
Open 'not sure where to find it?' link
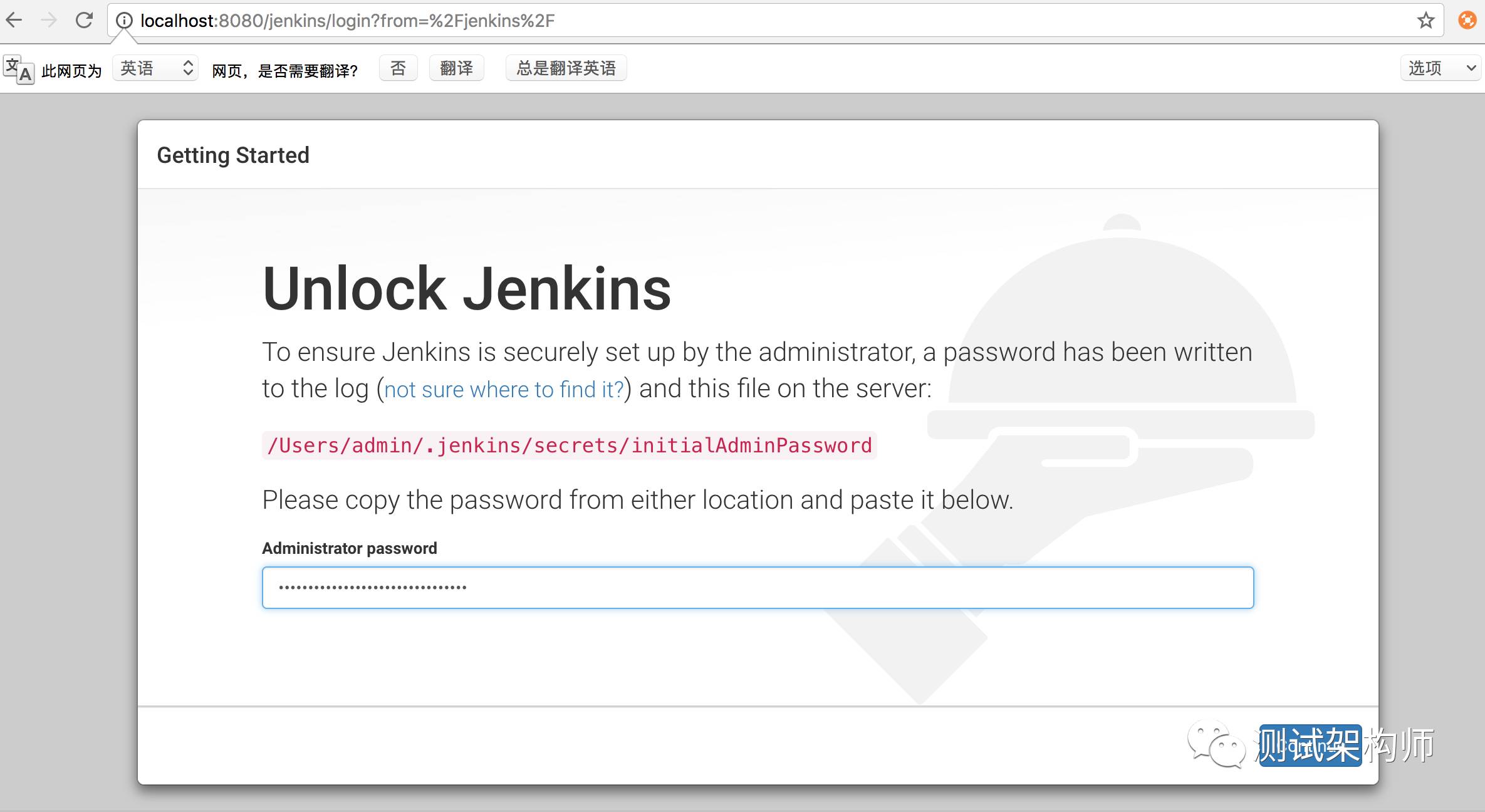504,390
